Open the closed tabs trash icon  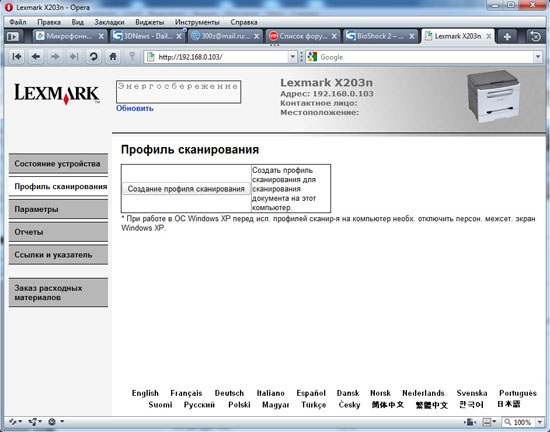pos(535,36)
